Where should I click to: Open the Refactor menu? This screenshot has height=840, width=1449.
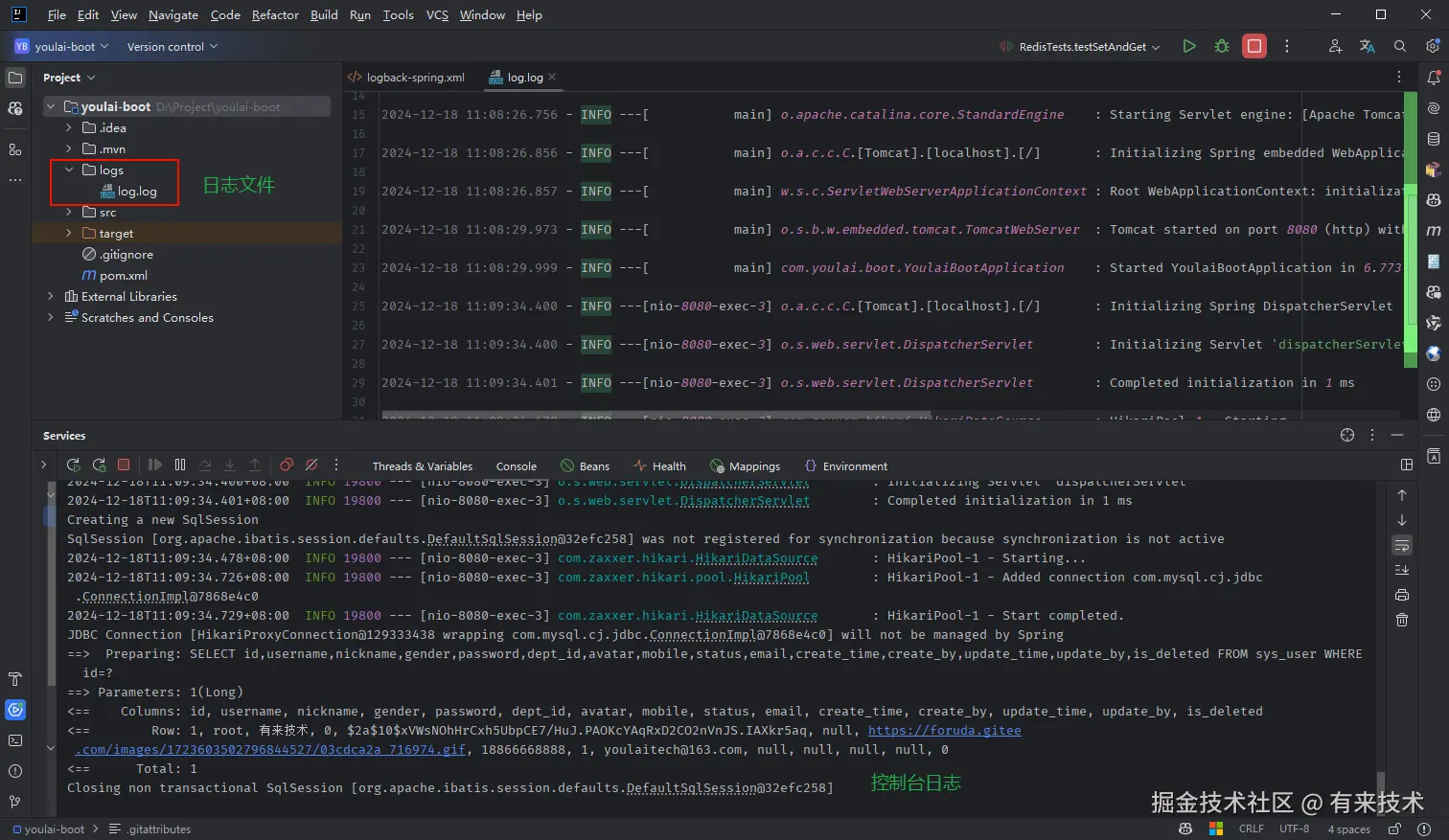(275, 14)
